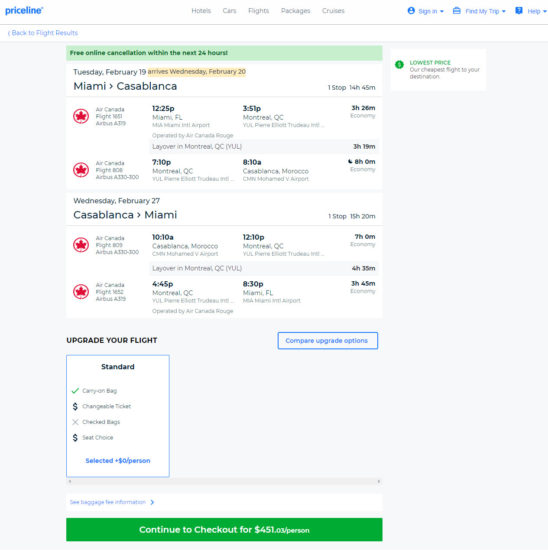This screenshot has width=548, height=550.
Task: Open the Help dropdown arrow
Action: [544, 11]
